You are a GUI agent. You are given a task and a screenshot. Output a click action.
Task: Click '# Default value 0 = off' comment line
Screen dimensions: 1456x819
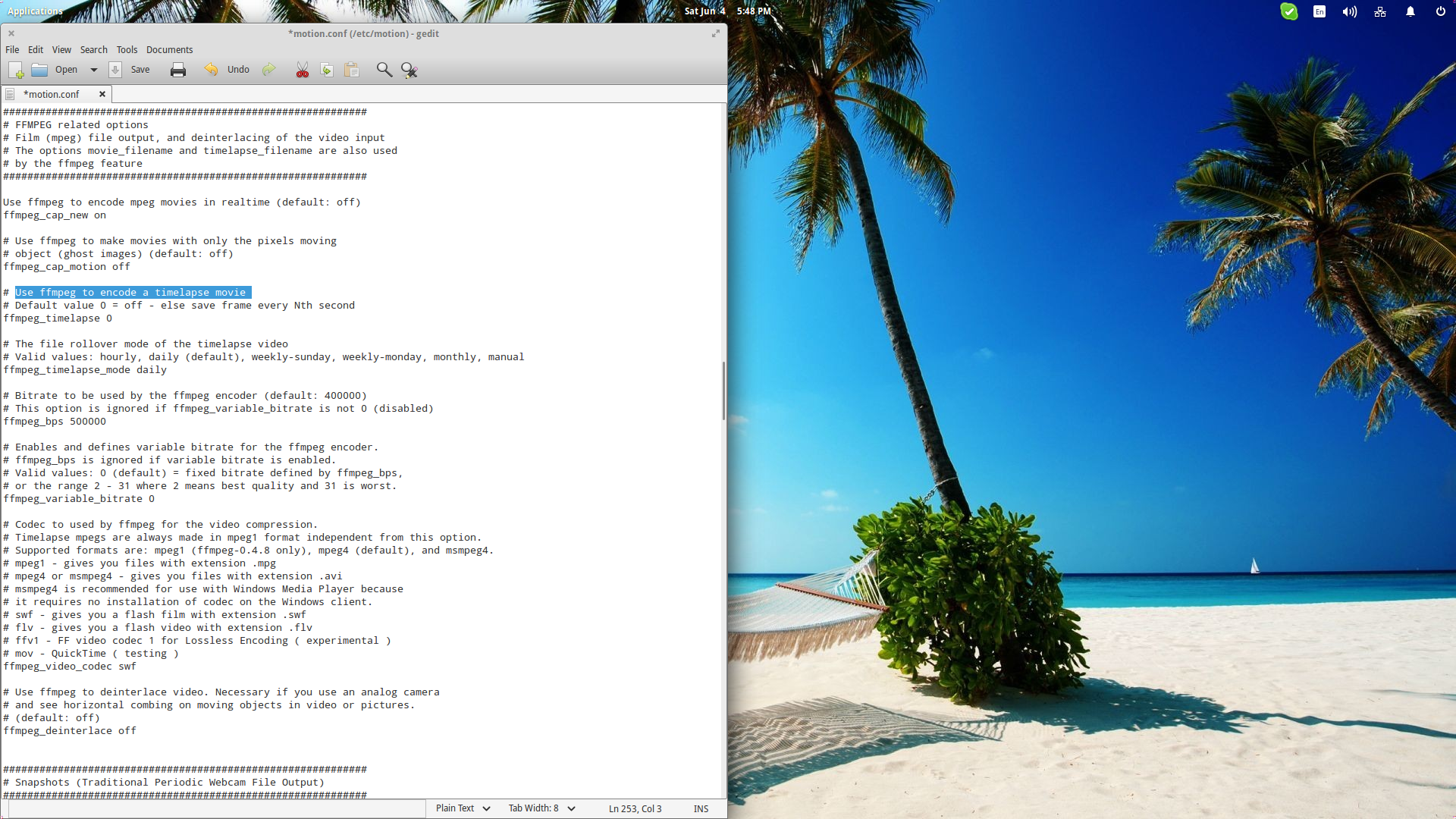tap(179, 306)
